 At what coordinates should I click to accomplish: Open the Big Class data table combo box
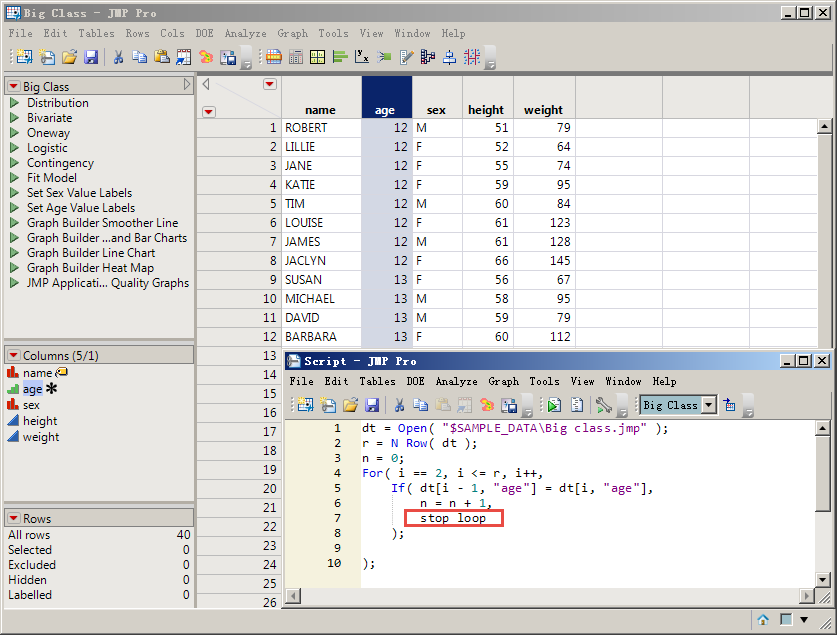[x=709, y=405]
